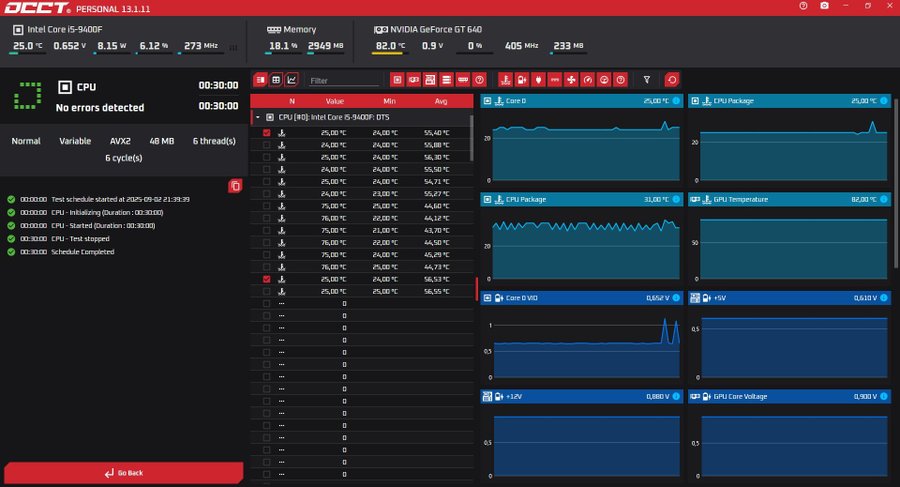Open info for the GPU Temperature graph
Screen dimensions: 900x487
(x=884, y=199)
